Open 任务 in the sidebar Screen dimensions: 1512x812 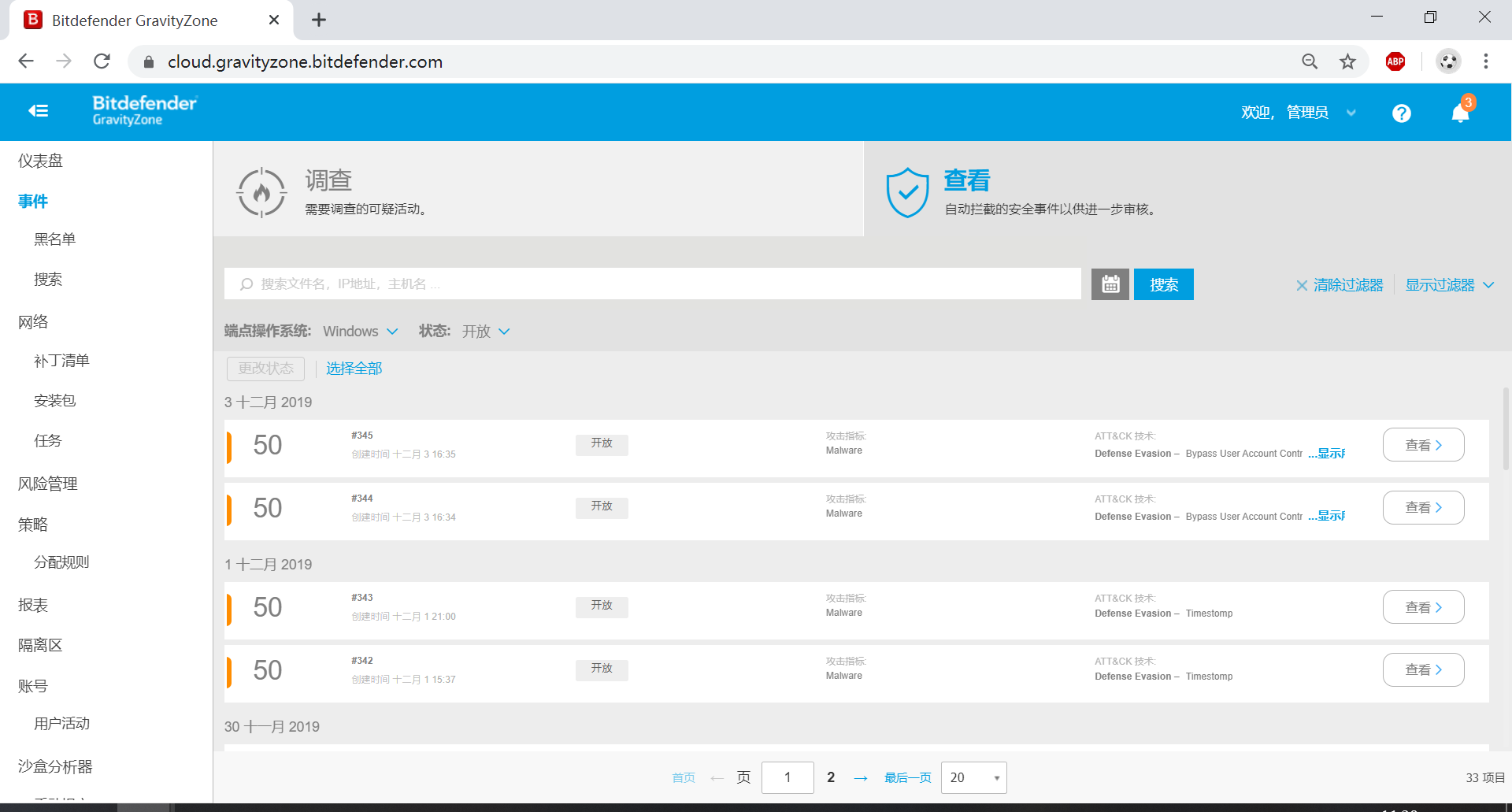47,441
